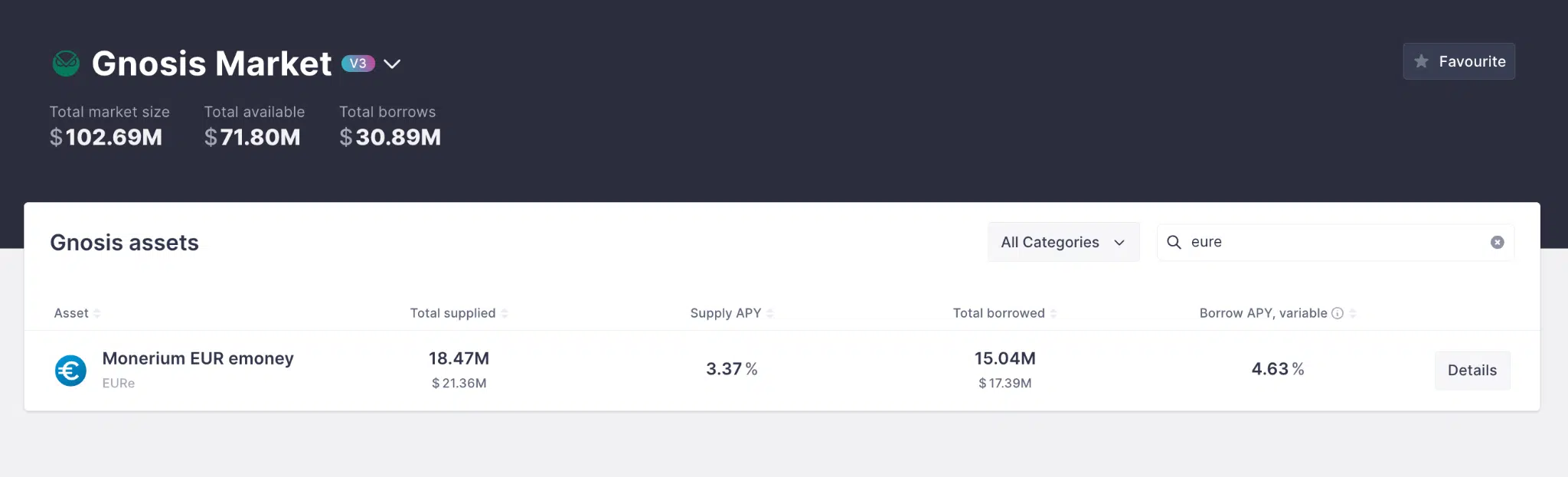This screenshot has width=1568, height=477.
Task: Expand the market selector chevron
Action: point(392,64)
